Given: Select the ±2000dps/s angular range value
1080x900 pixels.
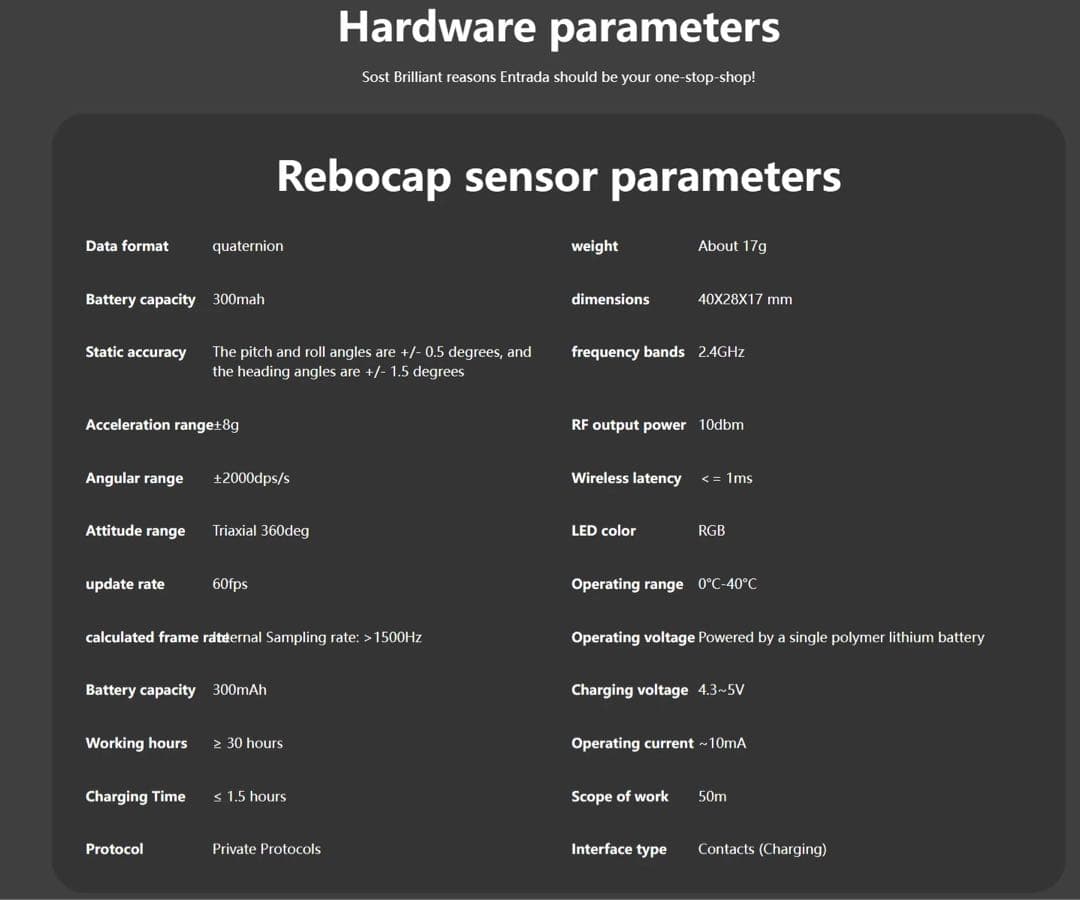Looking at the screenshot, I should [x=251, y=478].
